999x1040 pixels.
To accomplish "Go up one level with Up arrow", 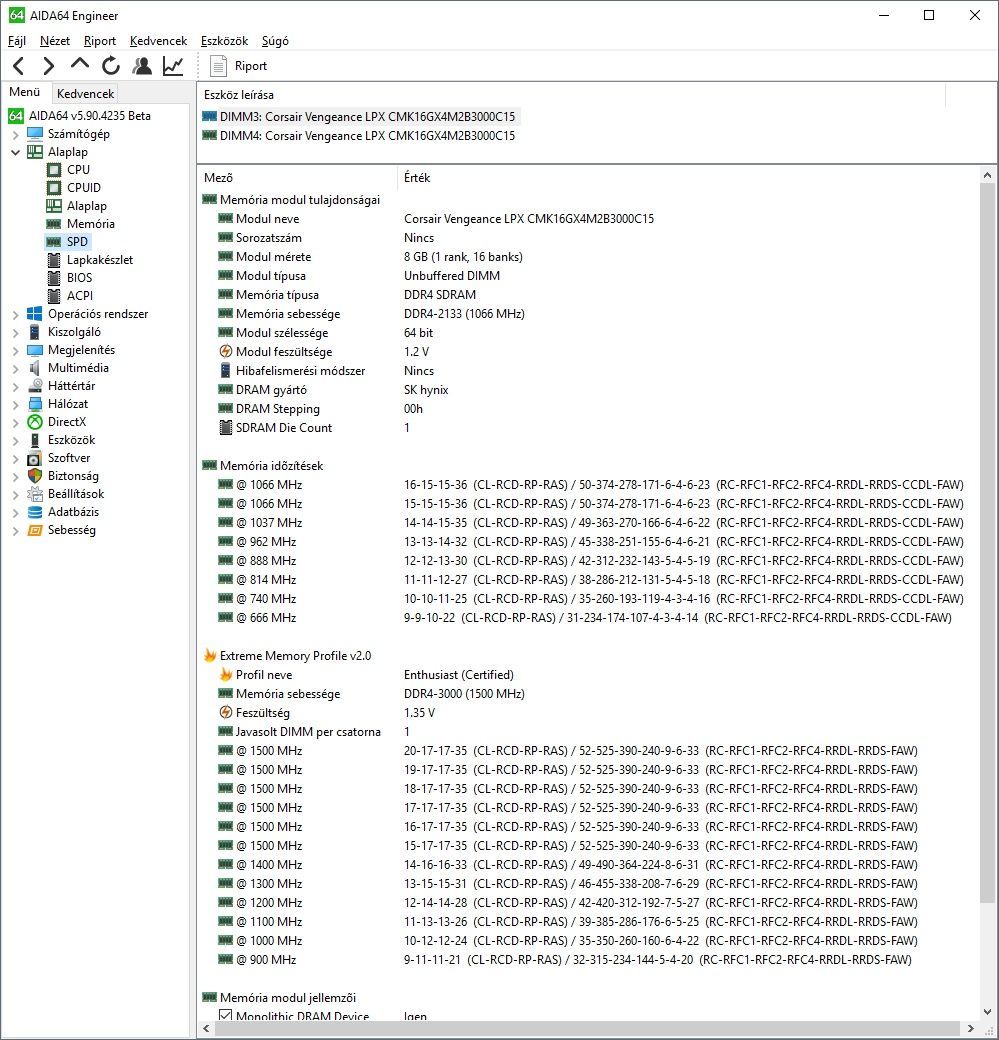I will point(80,64).
